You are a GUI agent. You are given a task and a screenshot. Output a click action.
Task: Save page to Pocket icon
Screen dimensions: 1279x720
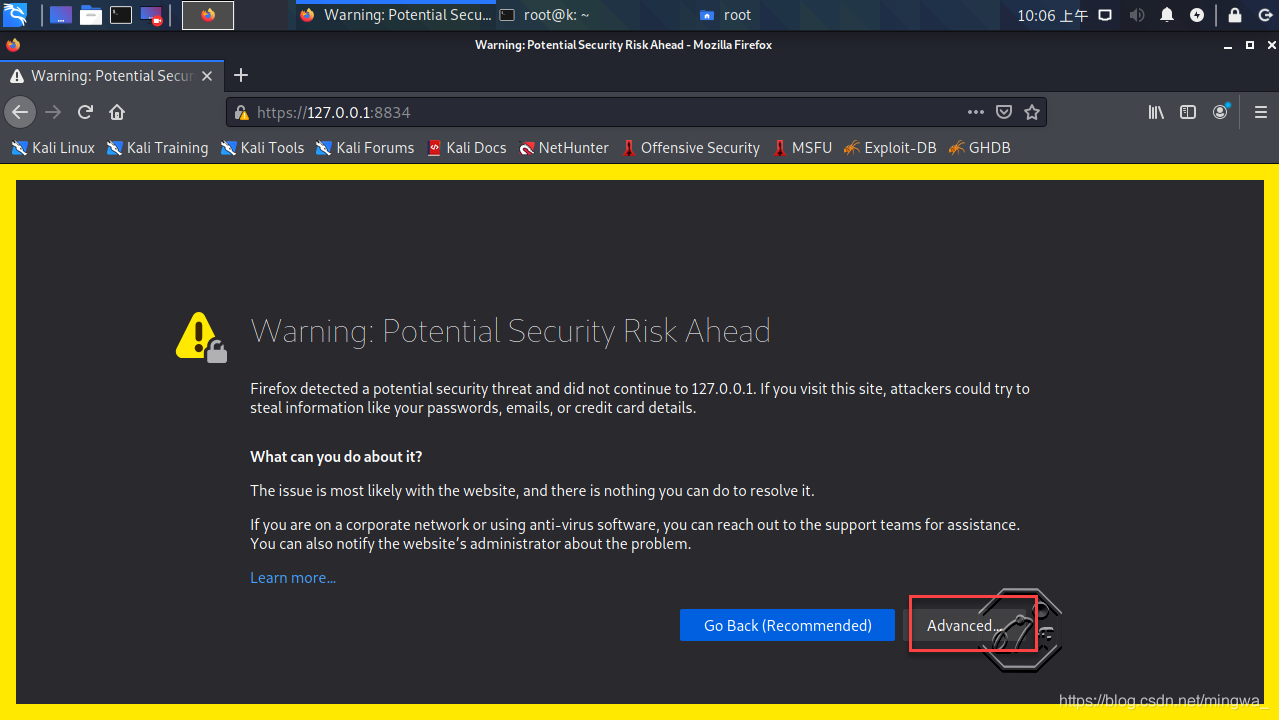pyautogui.click(x=1004, y=112)
